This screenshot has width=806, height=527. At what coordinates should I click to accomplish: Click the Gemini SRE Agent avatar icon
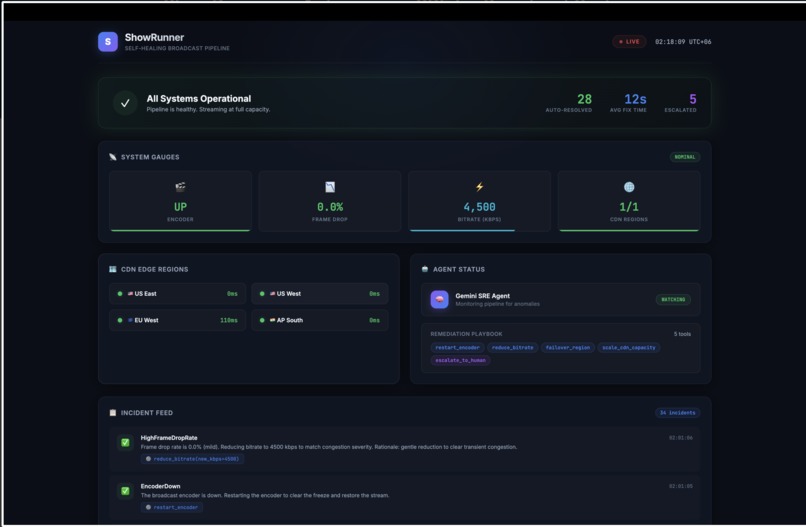tap(439, 299)
